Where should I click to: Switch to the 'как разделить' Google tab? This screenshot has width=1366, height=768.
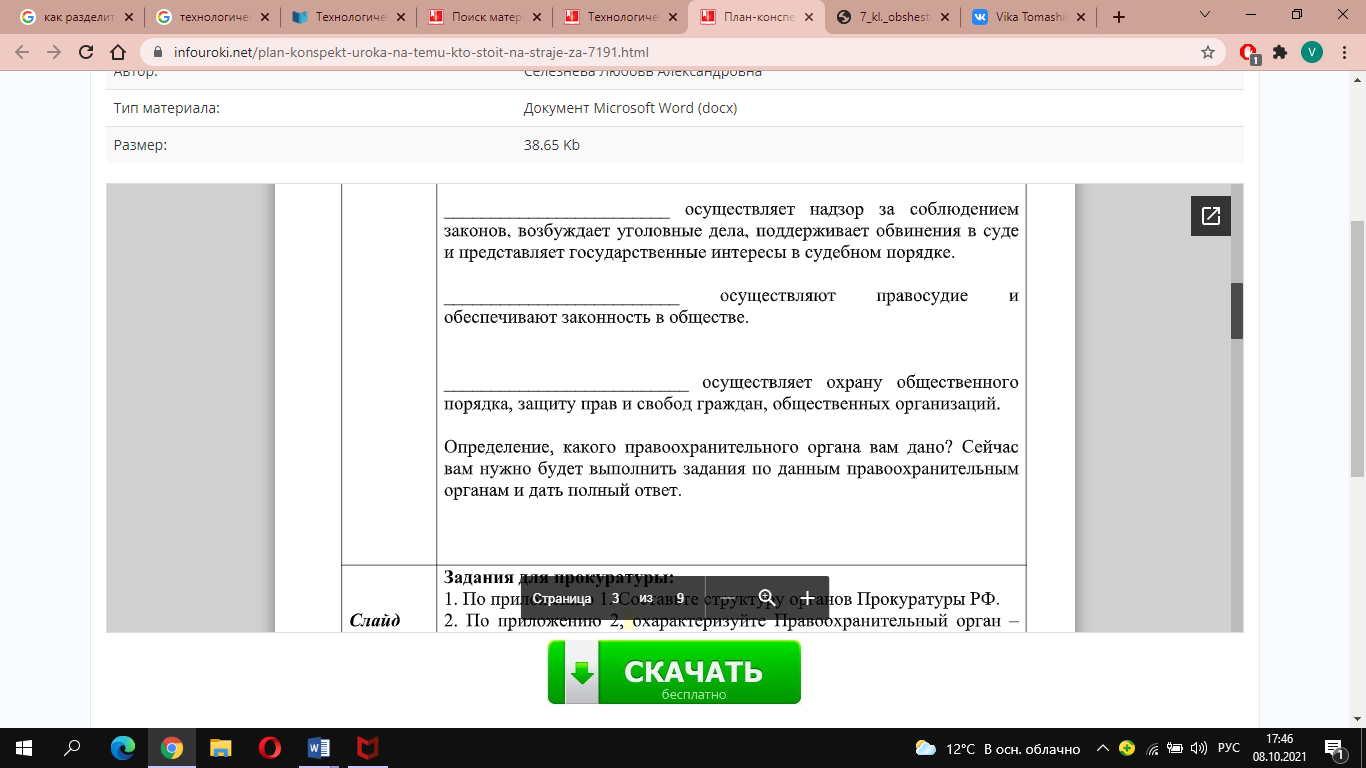(76, 17)
